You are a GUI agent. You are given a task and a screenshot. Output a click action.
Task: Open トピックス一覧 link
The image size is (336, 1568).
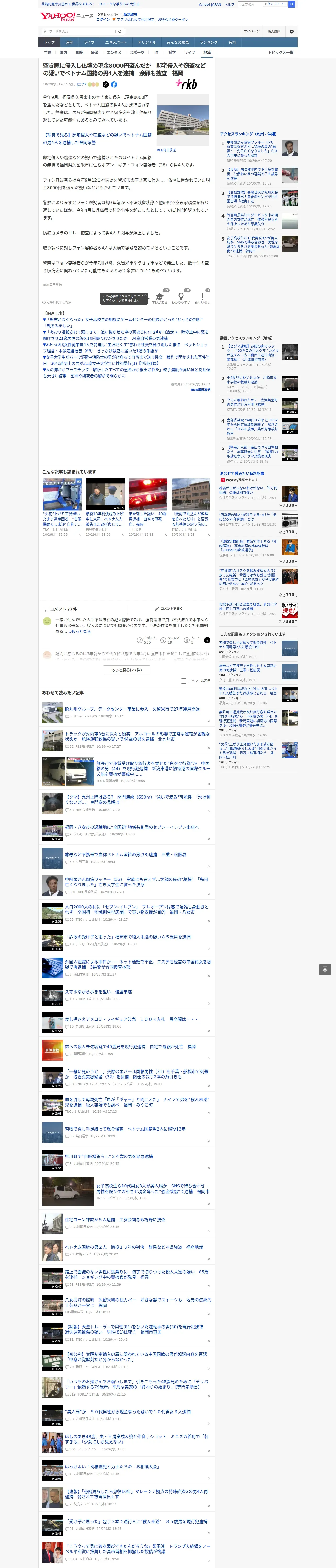[281, 52]
